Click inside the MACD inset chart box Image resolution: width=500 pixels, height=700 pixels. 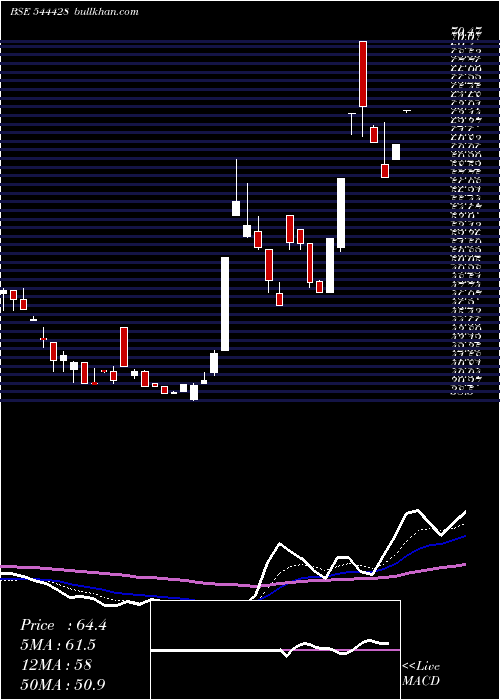pos(275,650)
